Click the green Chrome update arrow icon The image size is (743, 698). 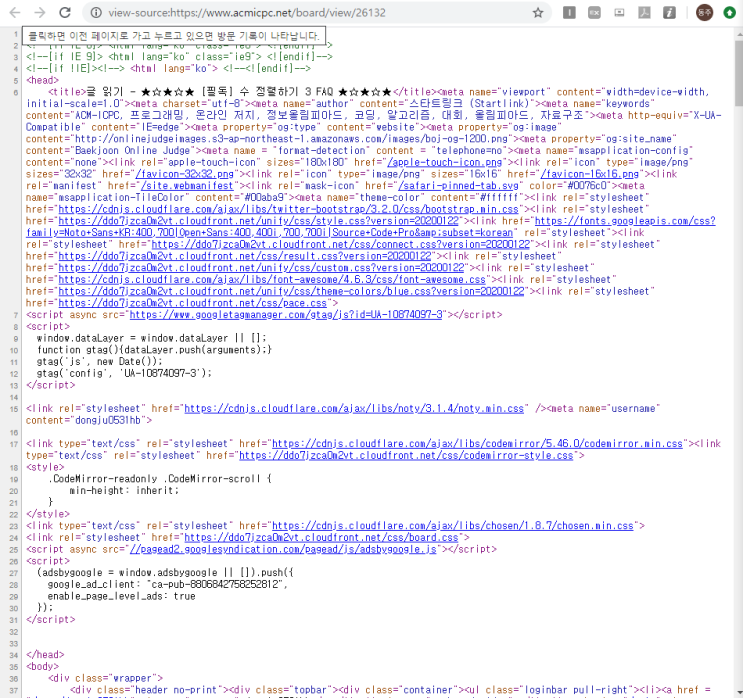(x=730, y=13)
